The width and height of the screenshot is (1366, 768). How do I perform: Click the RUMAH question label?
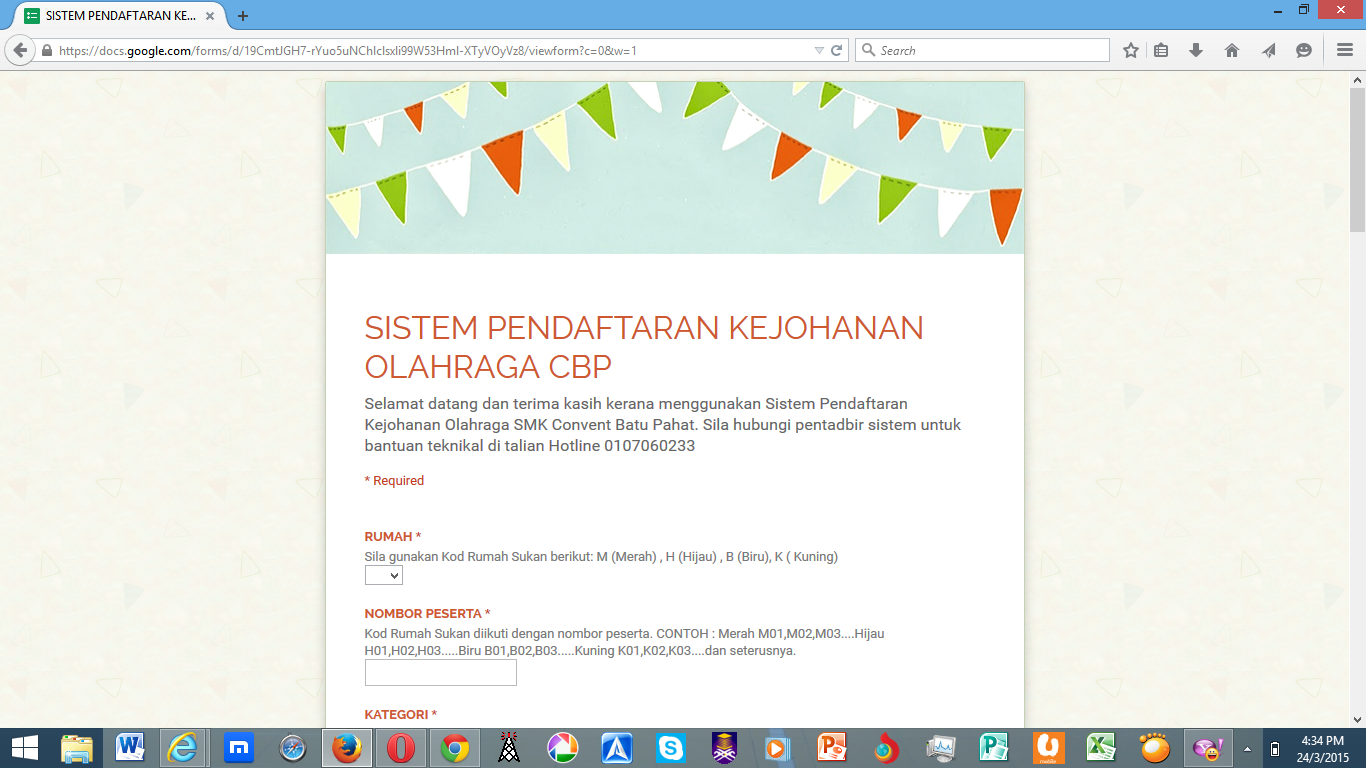click(x=392, y=537)
